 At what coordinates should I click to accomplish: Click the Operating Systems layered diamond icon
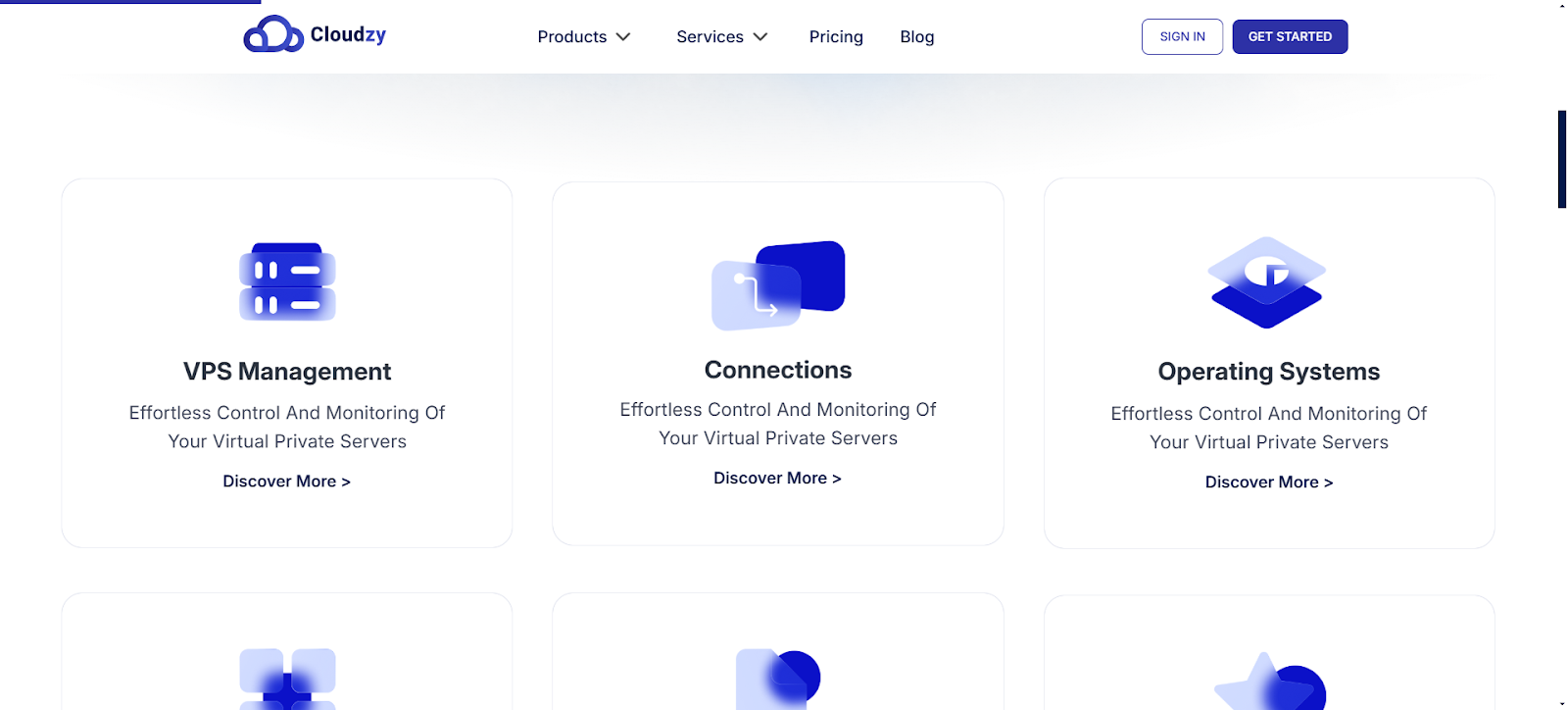pyautogui.click(x=1267, y=282)
